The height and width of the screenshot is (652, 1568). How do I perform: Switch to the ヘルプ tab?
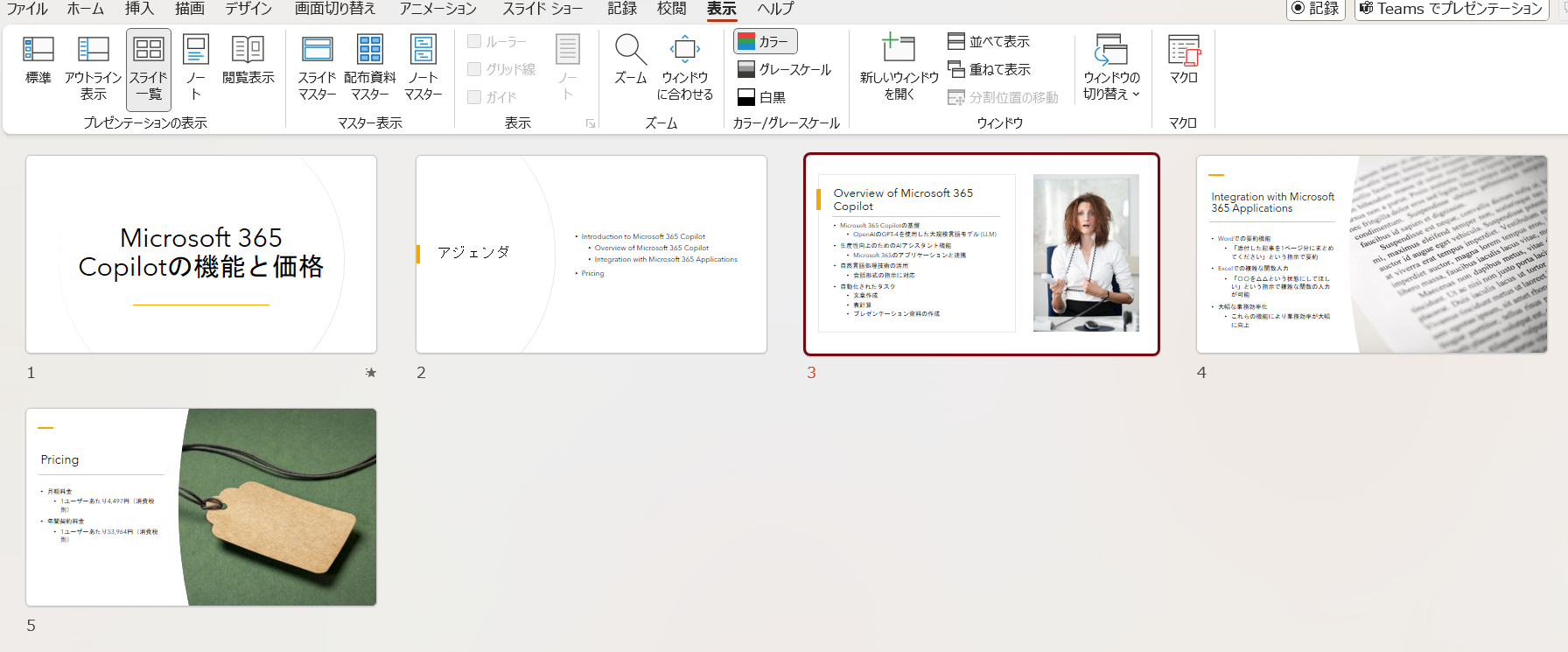coord(776,9)
